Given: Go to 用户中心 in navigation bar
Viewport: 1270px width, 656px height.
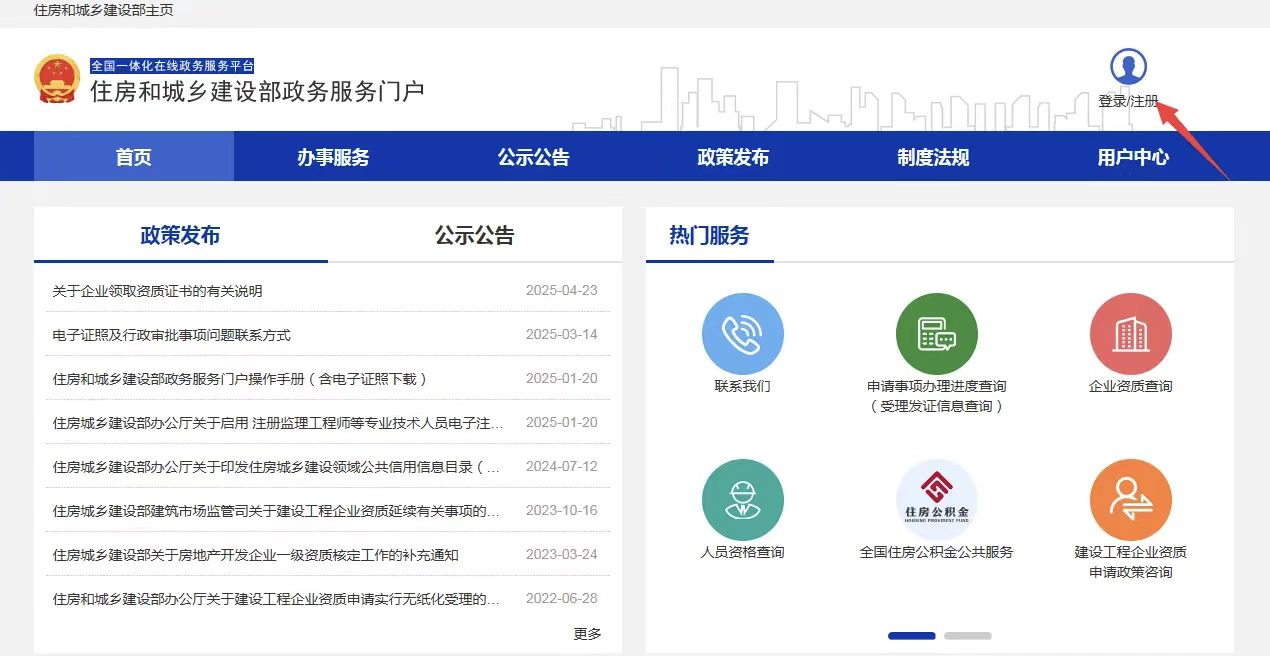Looking at the screenshot, I should 1132,157.
